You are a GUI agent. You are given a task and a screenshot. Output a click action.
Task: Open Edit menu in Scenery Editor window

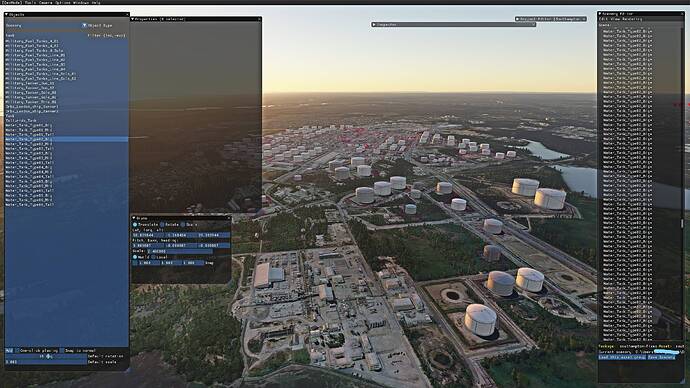click(x=603, y=19)
